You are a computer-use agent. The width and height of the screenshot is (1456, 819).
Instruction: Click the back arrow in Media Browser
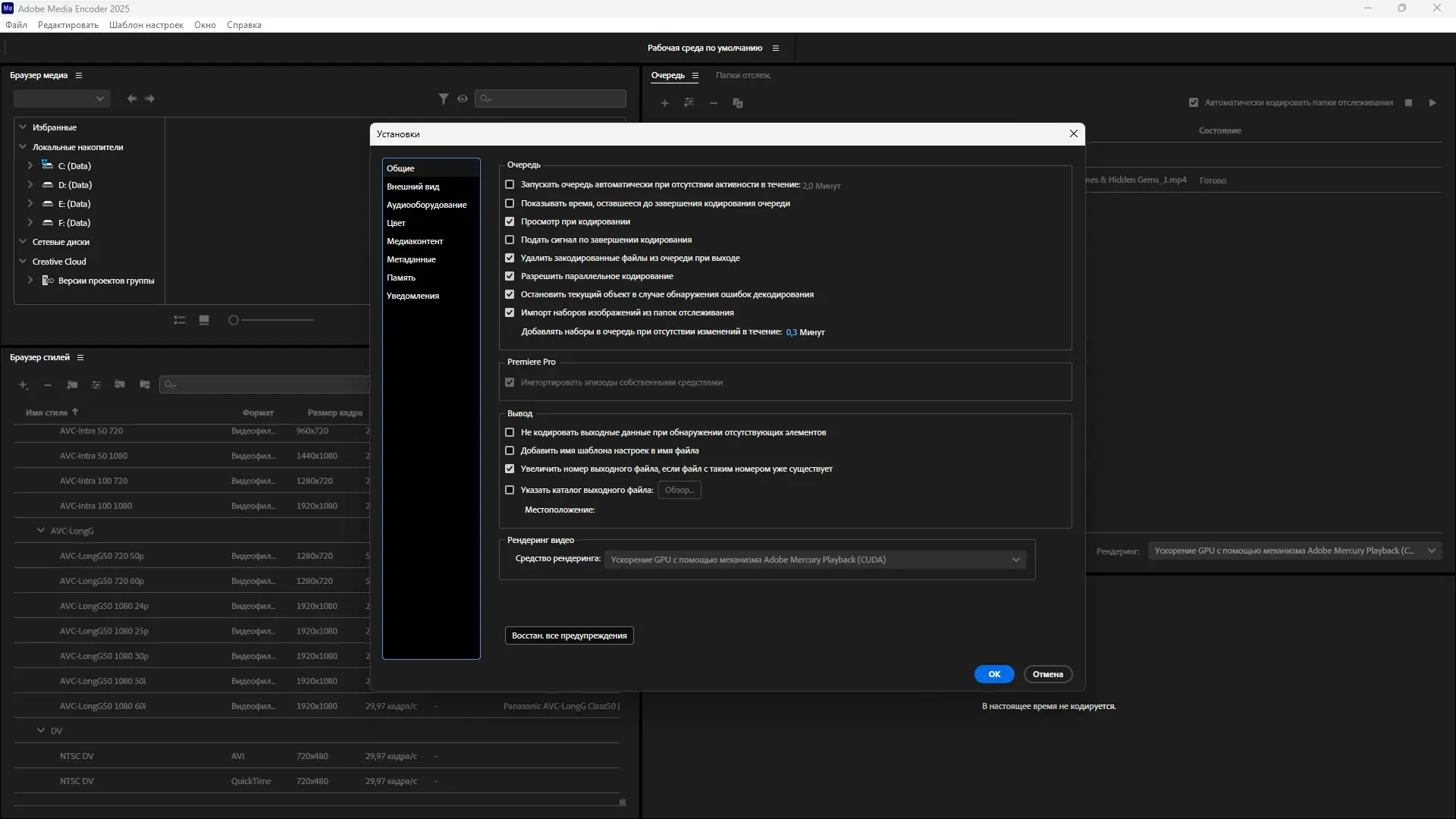(x=132, y=99)
